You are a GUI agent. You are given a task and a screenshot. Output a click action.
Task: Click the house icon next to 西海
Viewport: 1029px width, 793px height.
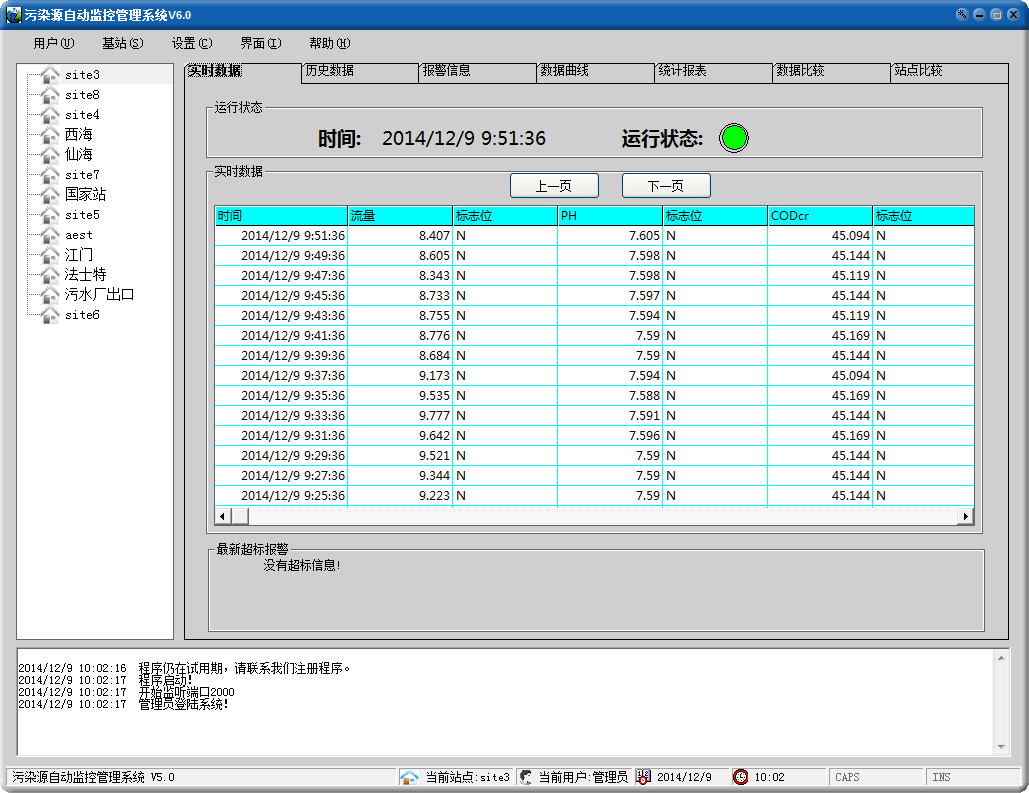pos(50,135)
